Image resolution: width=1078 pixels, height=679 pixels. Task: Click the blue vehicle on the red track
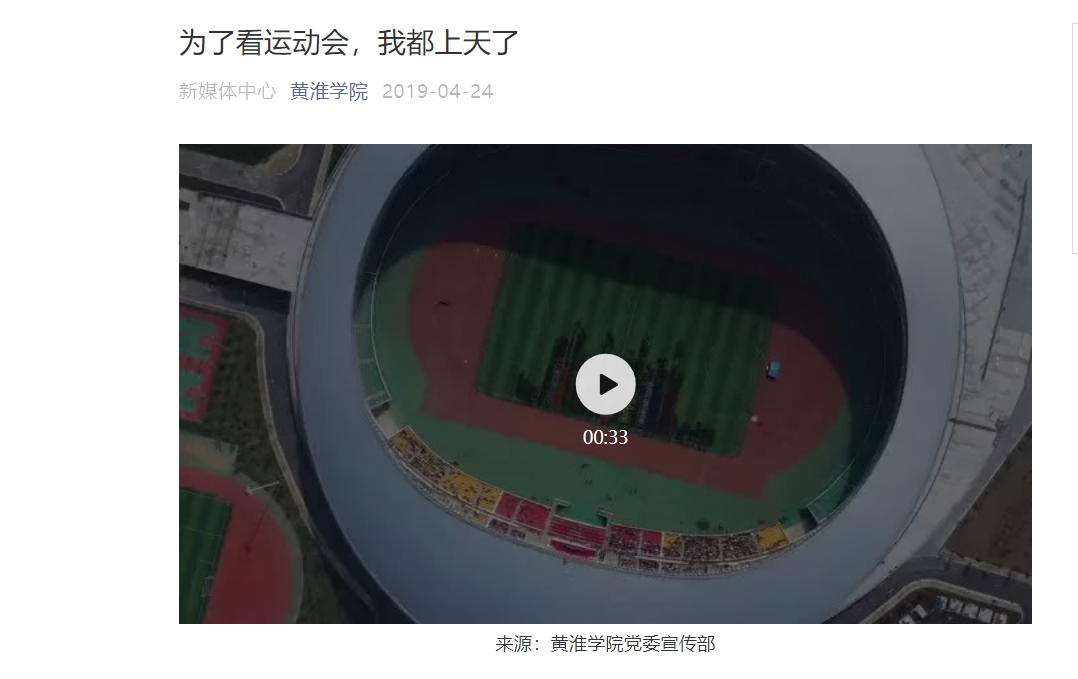point(774,370)
